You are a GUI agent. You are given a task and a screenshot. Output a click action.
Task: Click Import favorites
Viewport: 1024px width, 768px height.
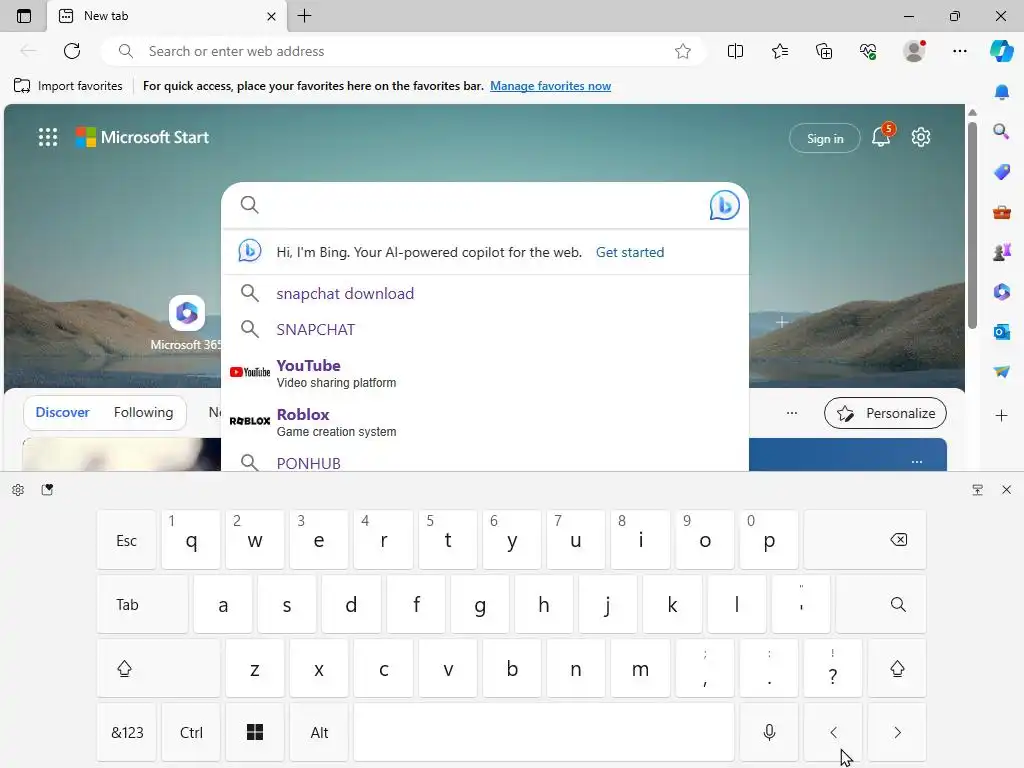[x=68, y=86]
